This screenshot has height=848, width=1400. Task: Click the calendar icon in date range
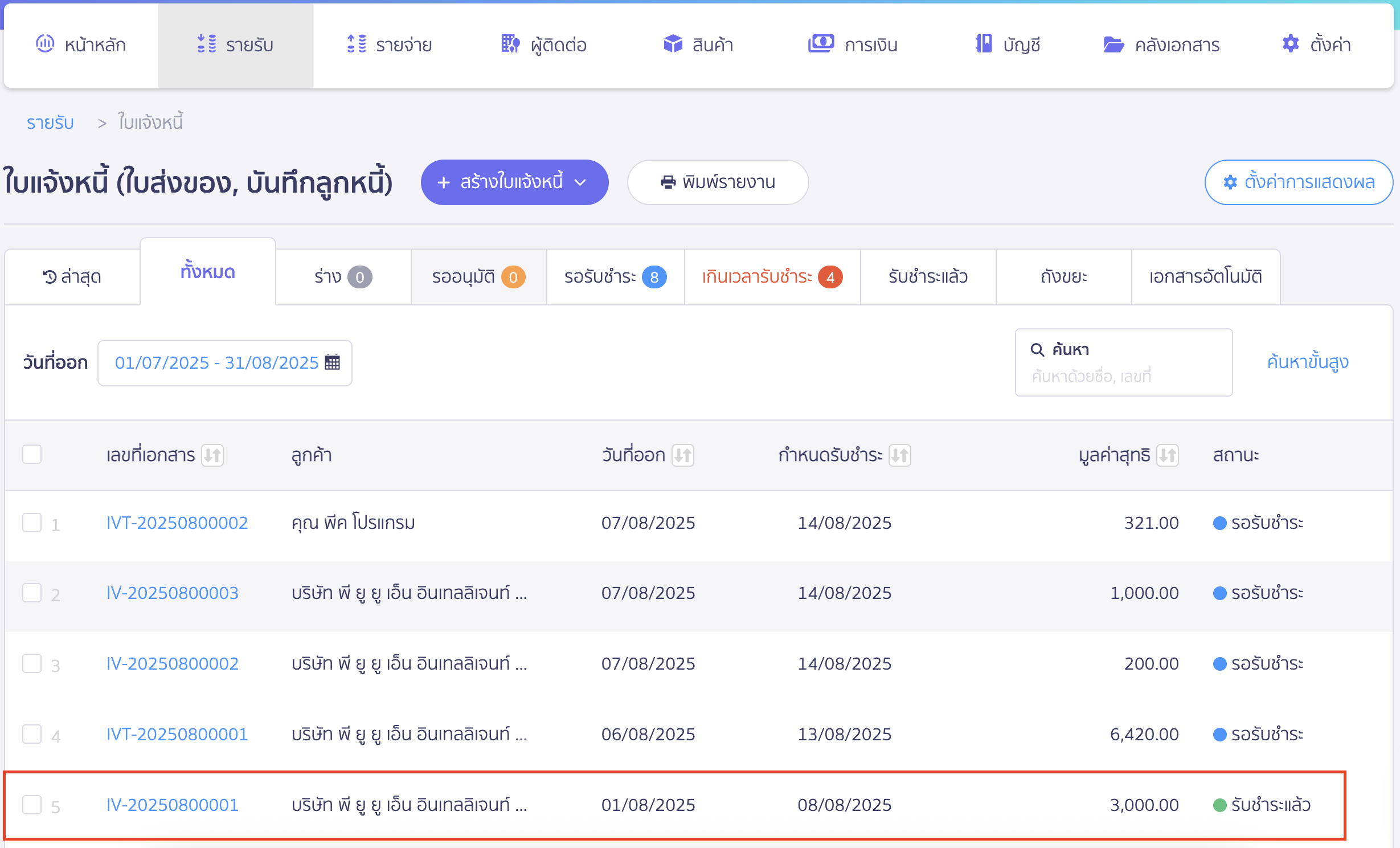[333, 362]
